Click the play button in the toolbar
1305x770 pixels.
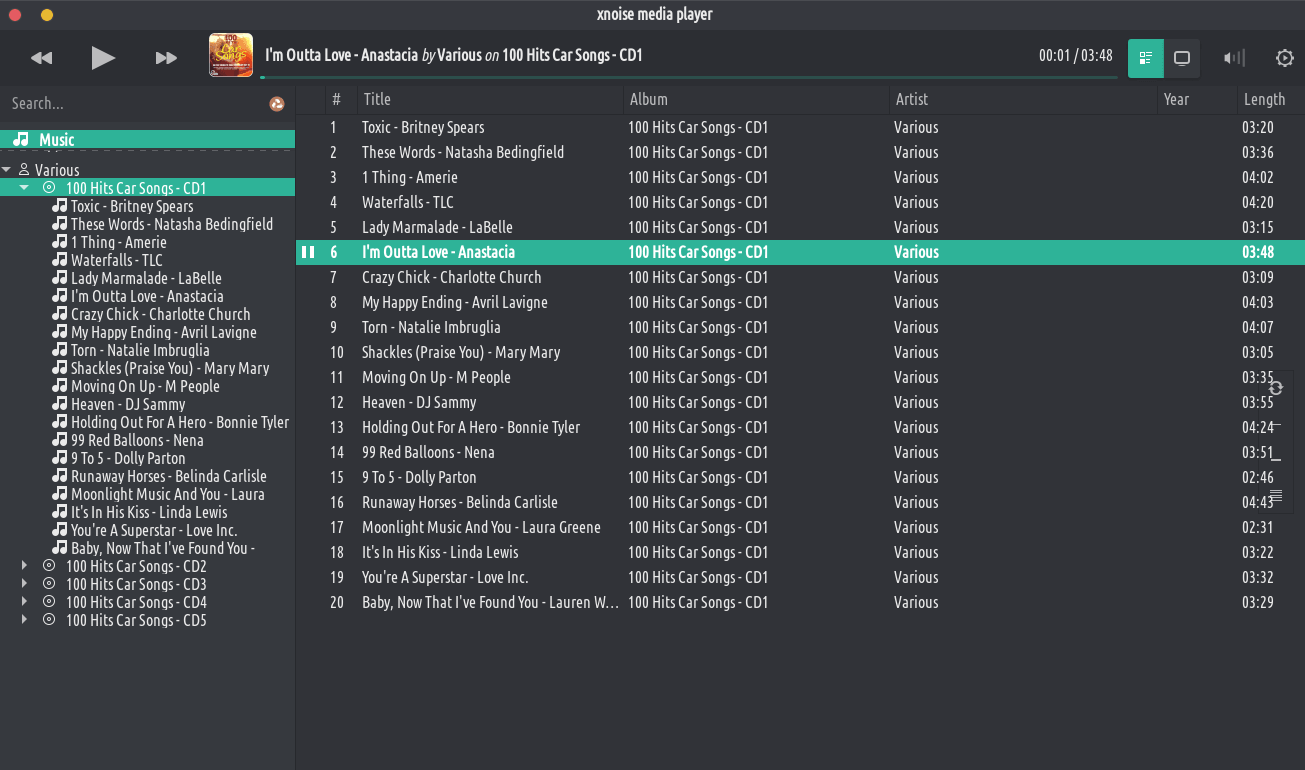point(103,58)
